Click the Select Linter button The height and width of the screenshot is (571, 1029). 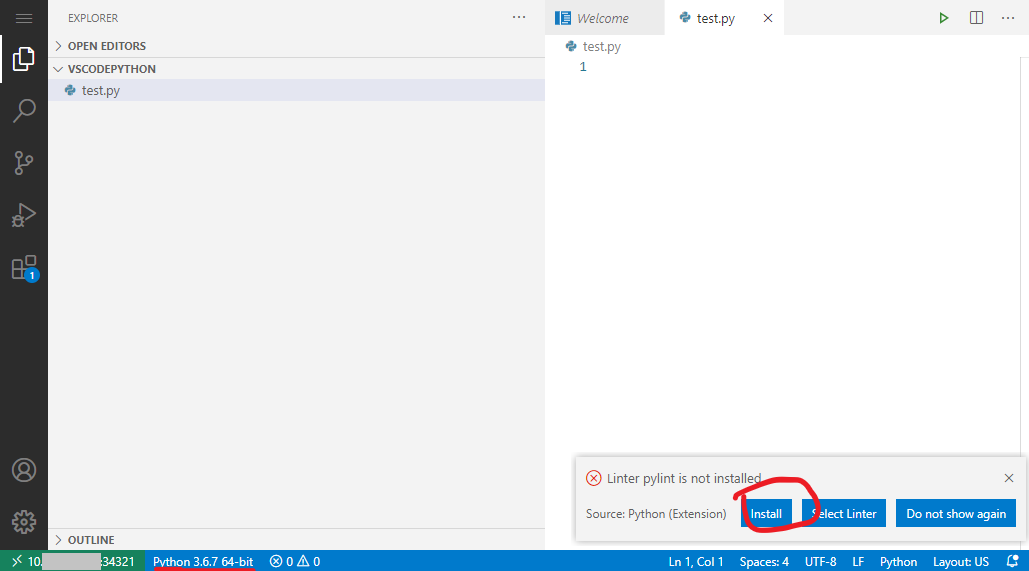844,513
